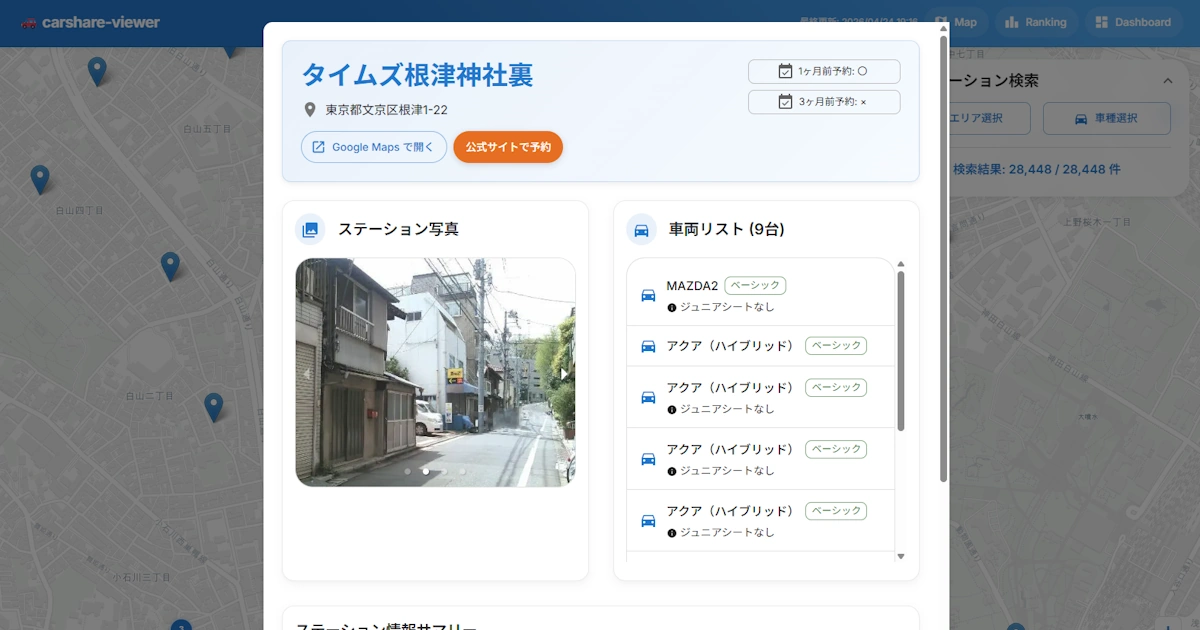Open station in Google Maps で開く

click(x=374, y=147)
